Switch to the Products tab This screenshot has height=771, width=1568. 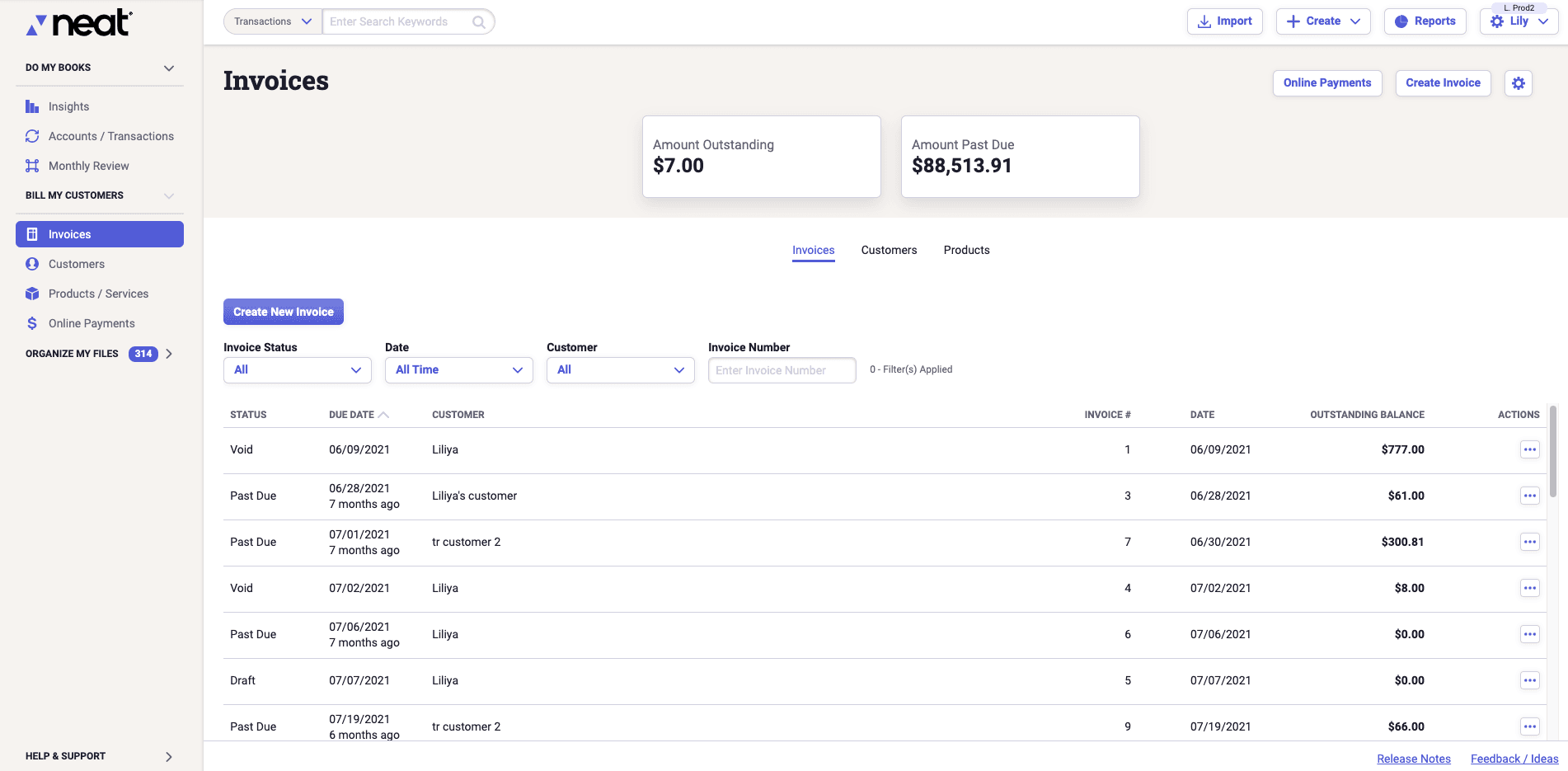pyautogui.click(x=966, y=250)
